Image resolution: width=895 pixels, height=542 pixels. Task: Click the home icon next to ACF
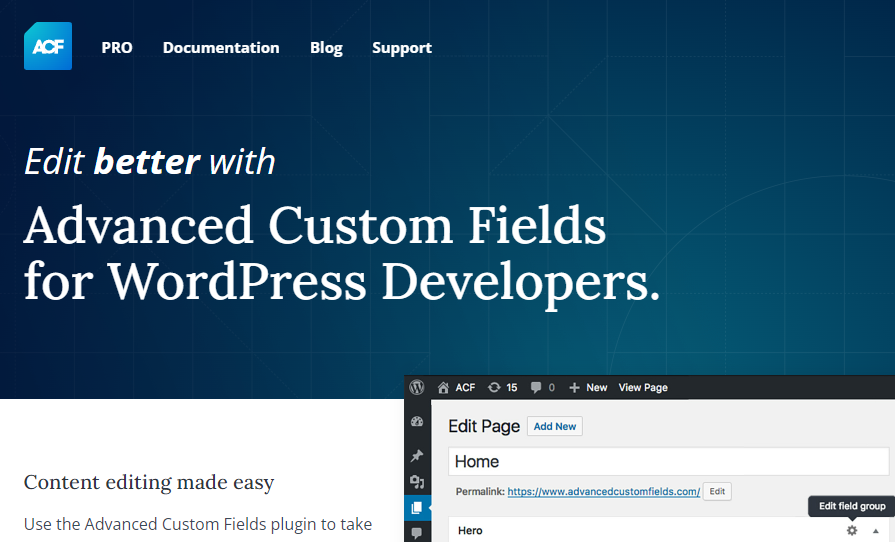tap(443, 388)
